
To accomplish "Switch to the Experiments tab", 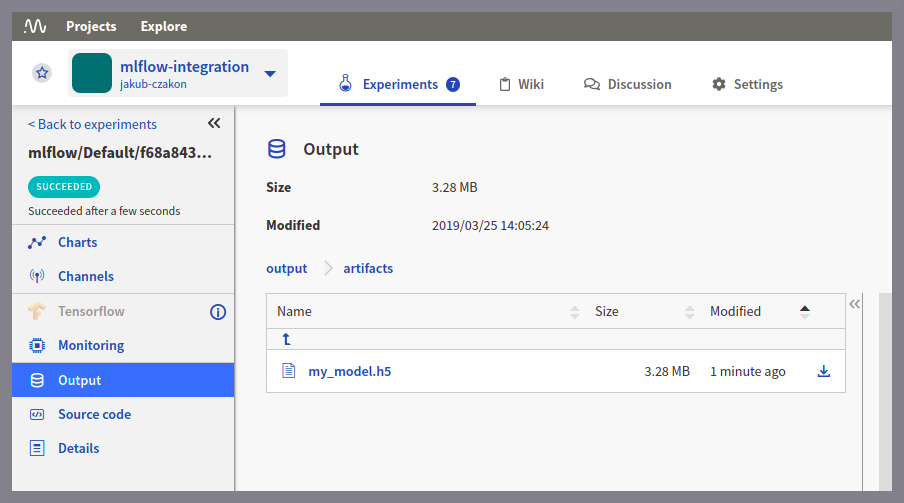I will pos(399,84).
